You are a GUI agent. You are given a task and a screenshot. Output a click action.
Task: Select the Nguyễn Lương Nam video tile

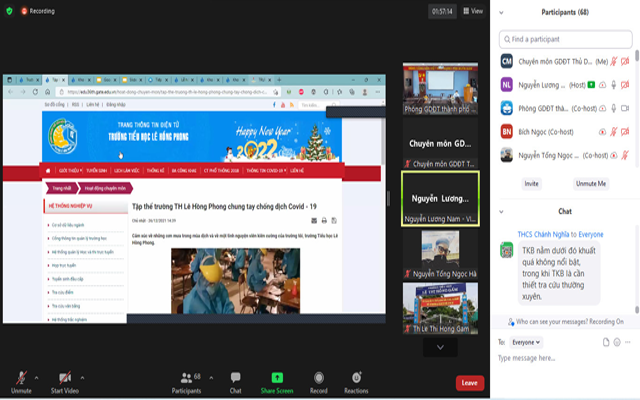click(x=440, y=199)
